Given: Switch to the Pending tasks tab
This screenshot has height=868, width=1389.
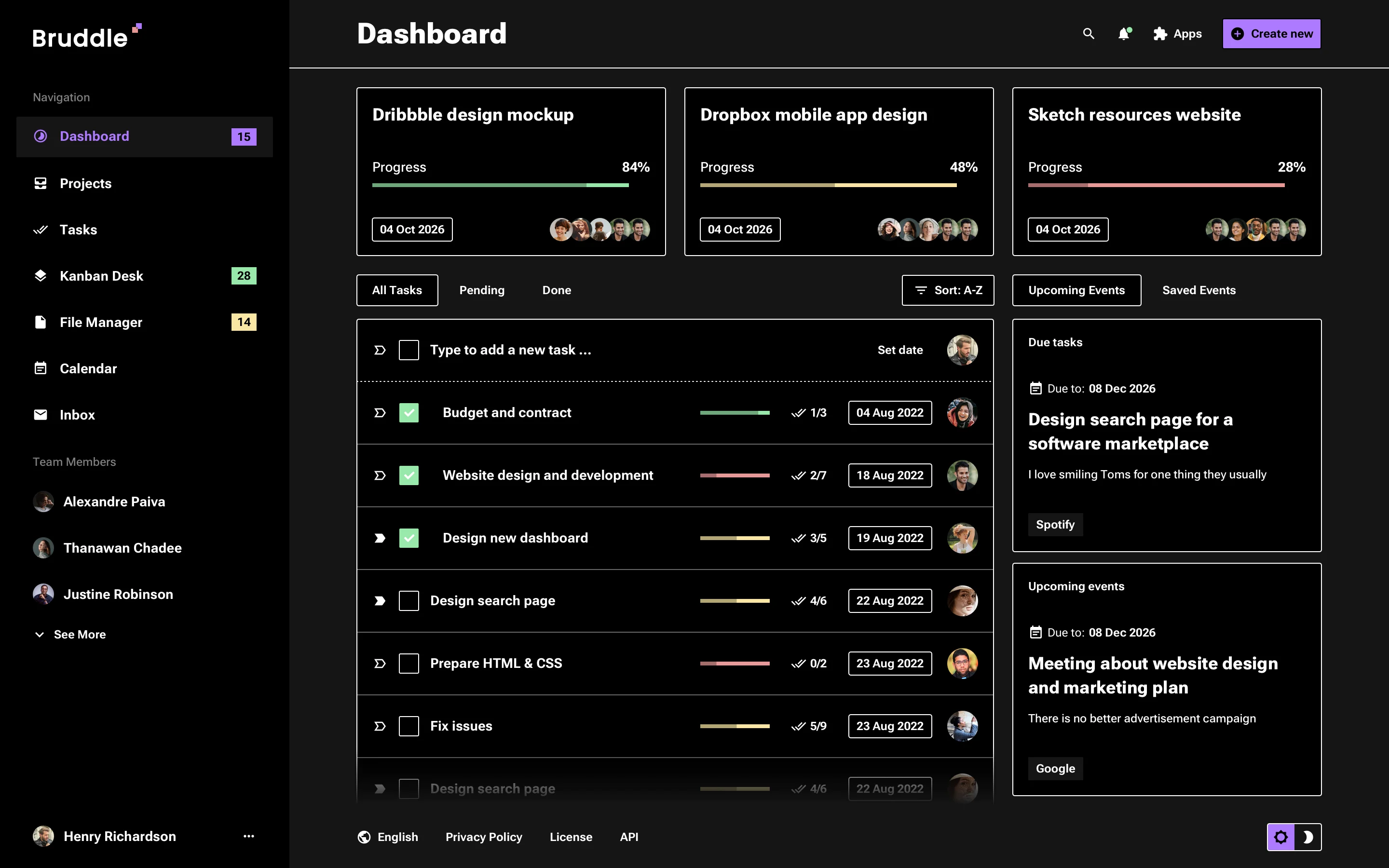Looking at the screenshot, I should 481,290.
